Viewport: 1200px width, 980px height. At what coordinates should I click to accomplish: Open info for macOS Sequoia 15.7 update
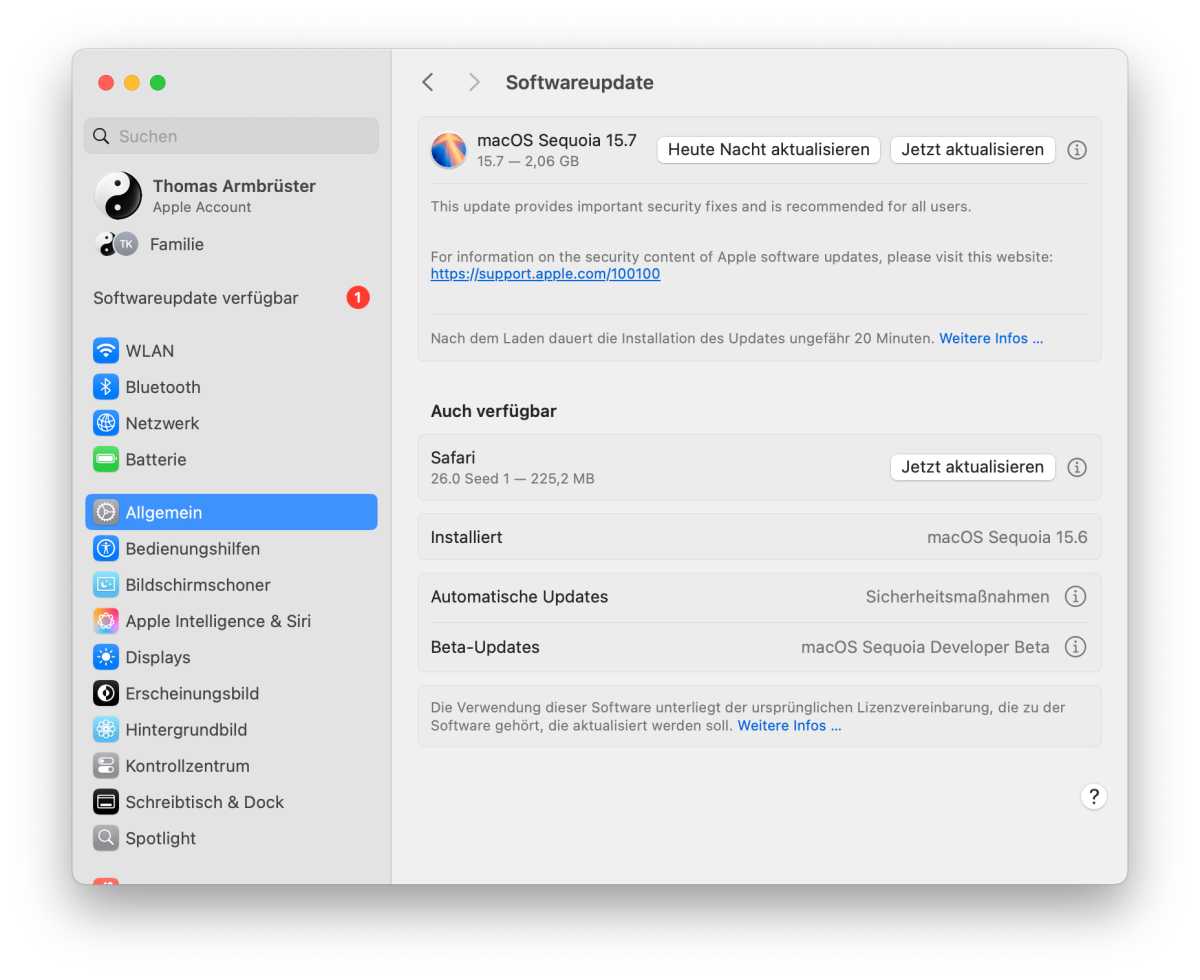tap(1076, 150)
